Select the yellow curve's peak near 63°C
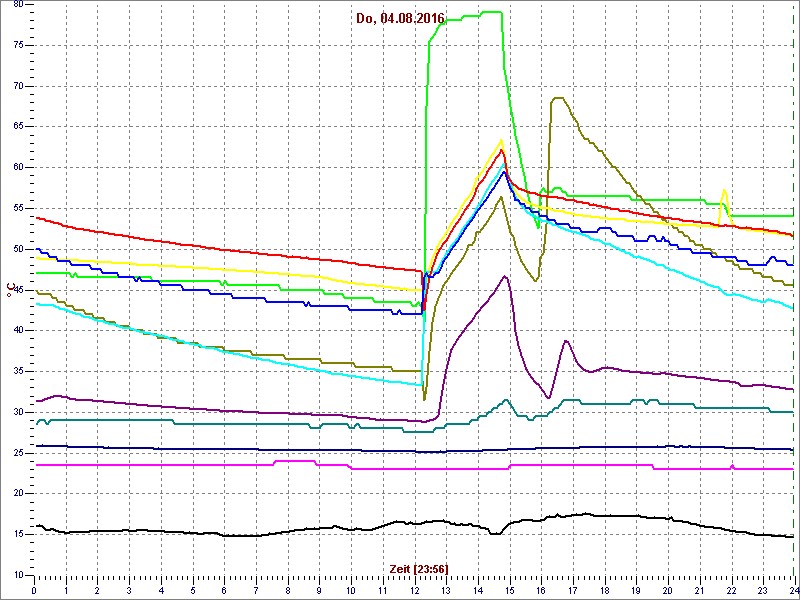The height and width of the screenshot is (600, 800). point(501,140)
